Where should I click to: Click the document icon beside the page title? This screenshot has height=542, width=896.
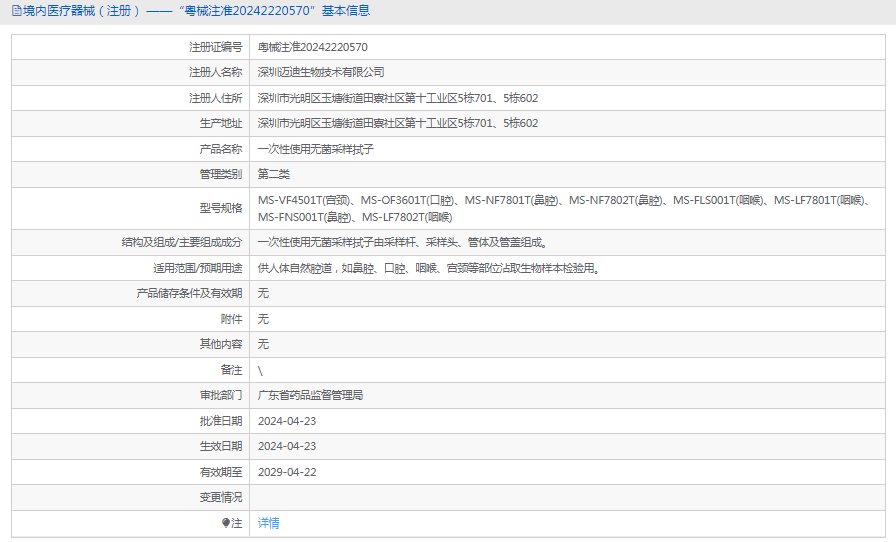pyautogui.click(x=17, y=11)
